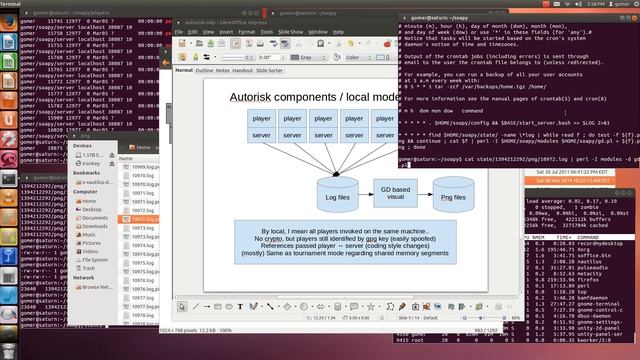
Task: Select the Ellipse drawing tool
Action: (229, 307)
